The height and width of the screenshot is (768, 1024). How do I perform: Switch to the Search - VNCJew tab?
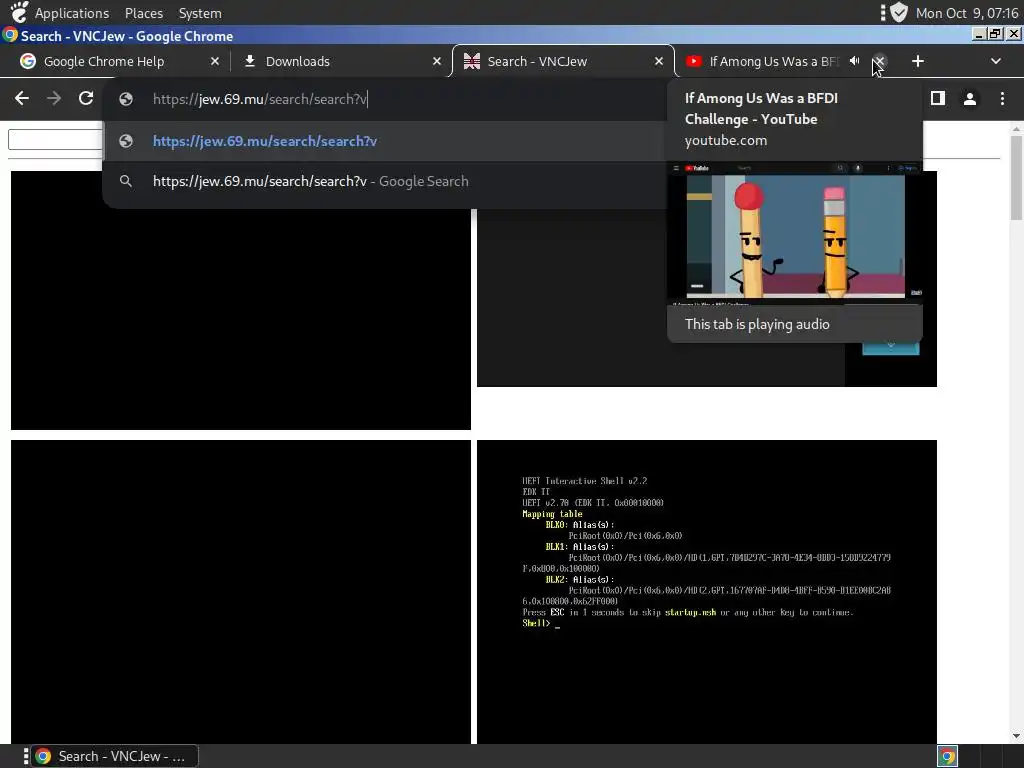[x=562, y=61]
